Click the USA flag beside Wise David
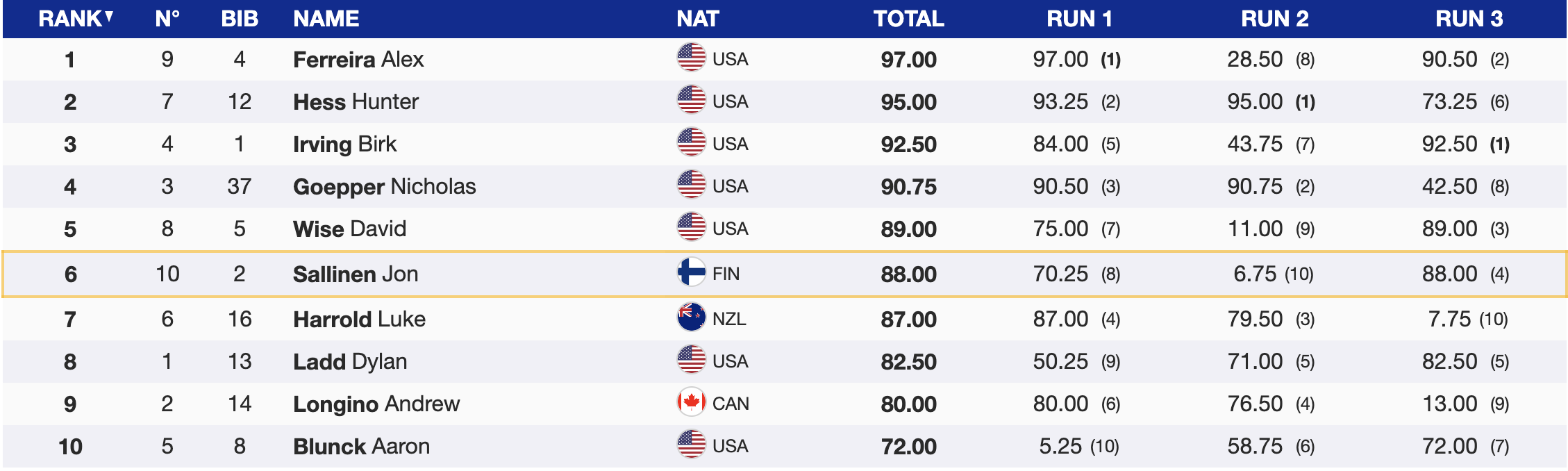1568x471 pixels. tap(691, 227)
